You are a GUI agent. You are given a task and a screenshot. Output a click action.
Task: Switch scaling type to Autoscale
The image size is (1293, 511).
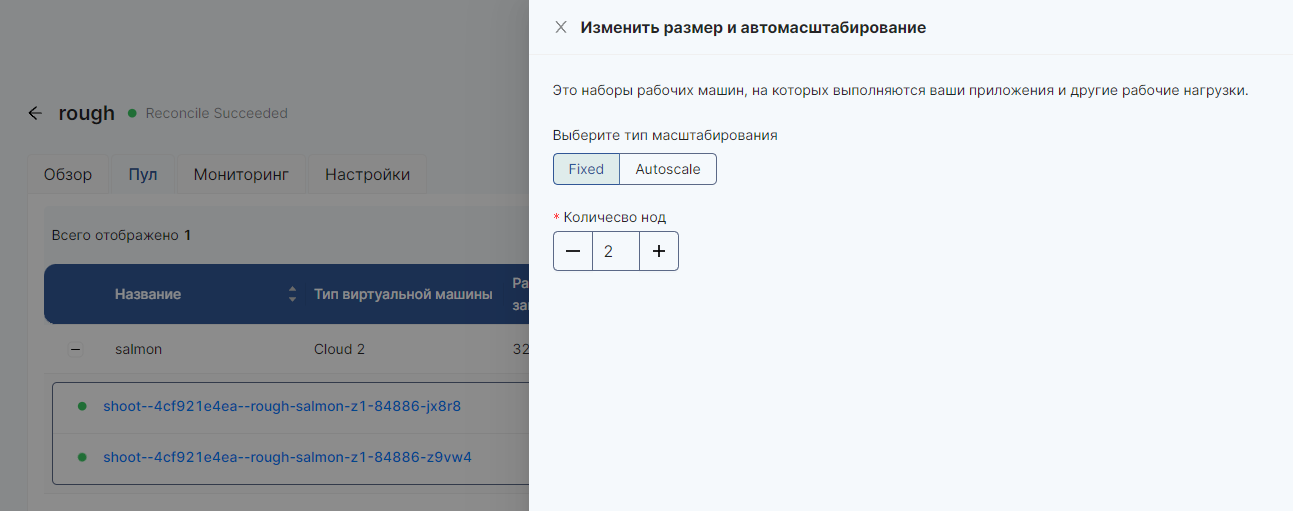pos(668,169)
